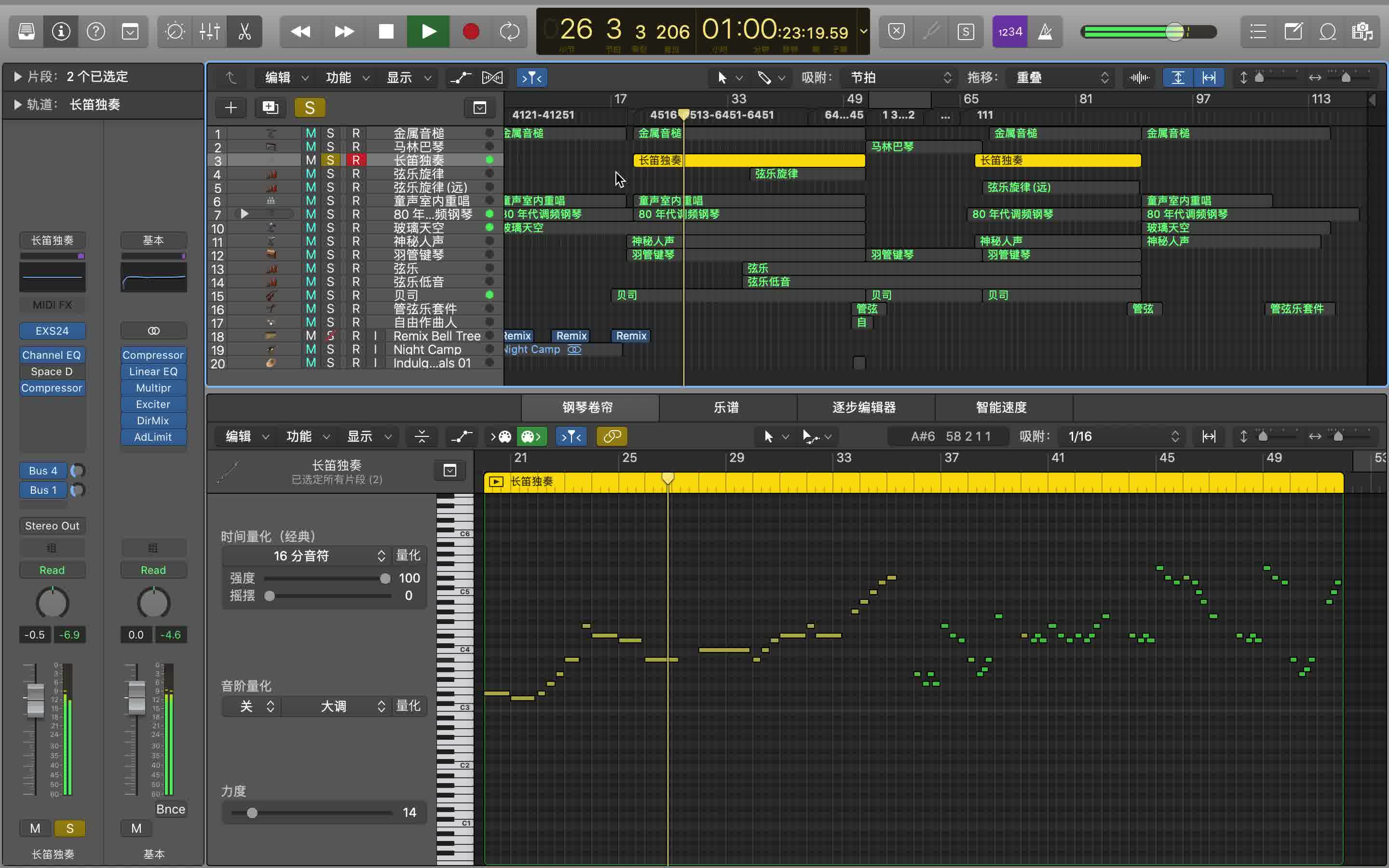Mute the 马林巴琴 track
The height and width of the screenshot is (868, 1389).
(311, 147)
